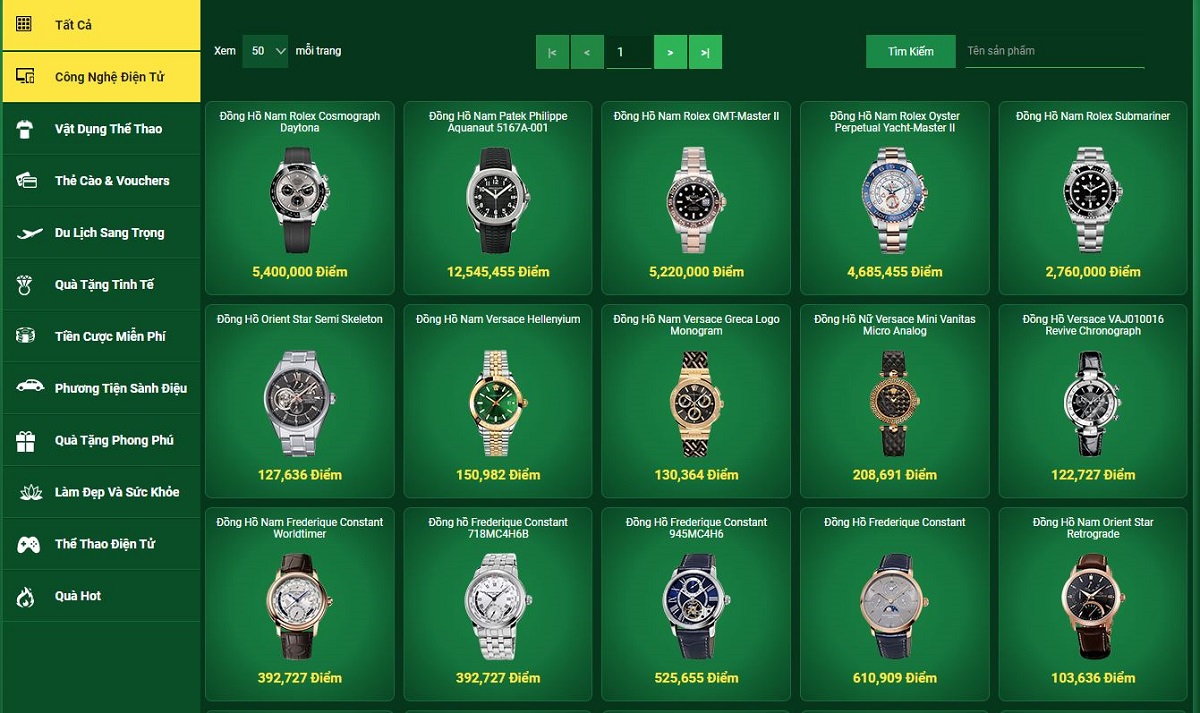Screen dimensions: 1200x713
Task: Focus the Tên sản phẩm search field
Action: (x=1054, y=51)
